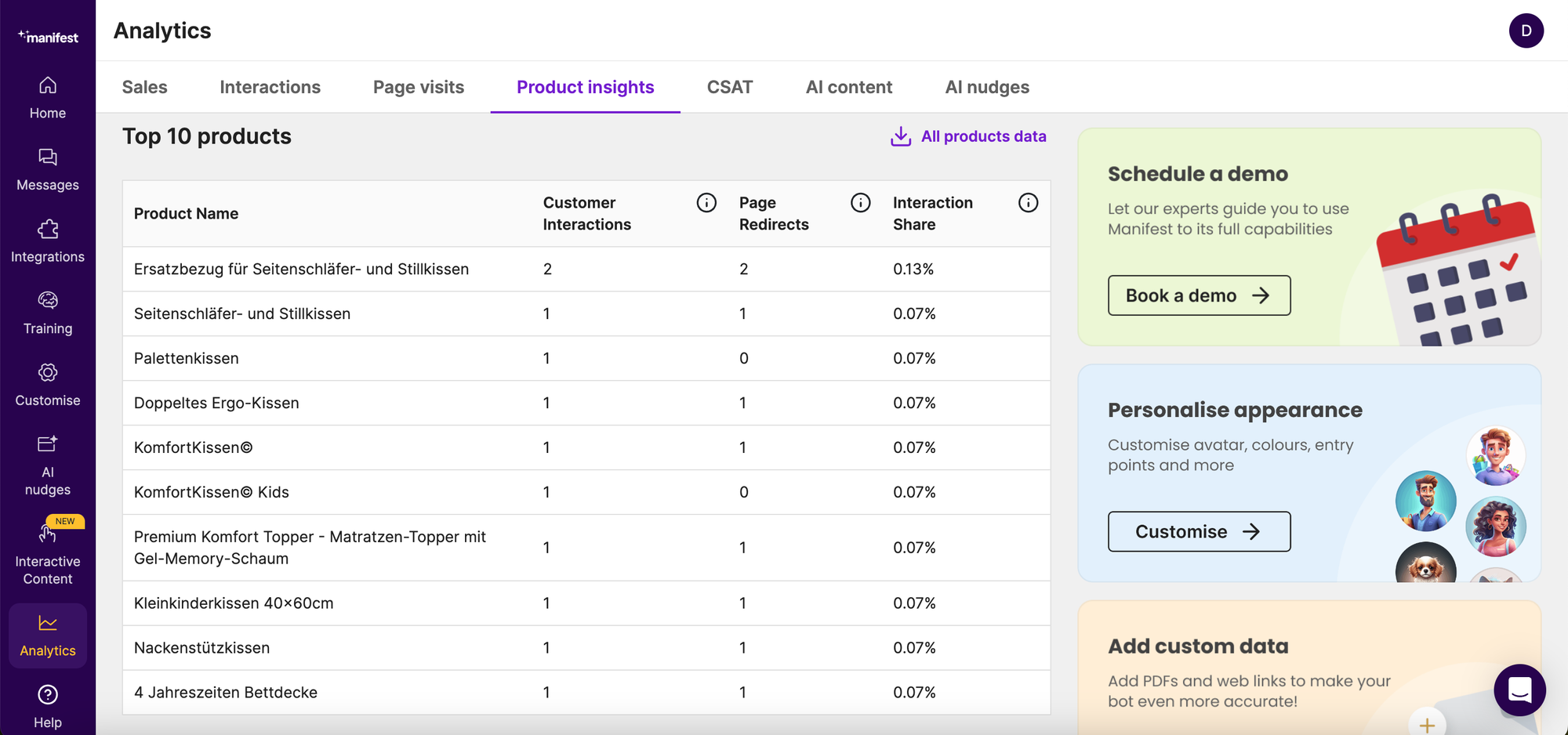Open Home from the sidebar
Viewport: 1568px width, 735px height.
tap(48, 98)
